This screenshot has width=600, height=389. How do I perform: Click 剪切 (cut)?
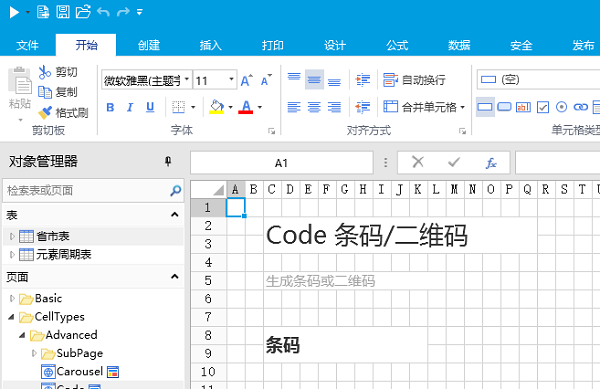coord(58,72)
